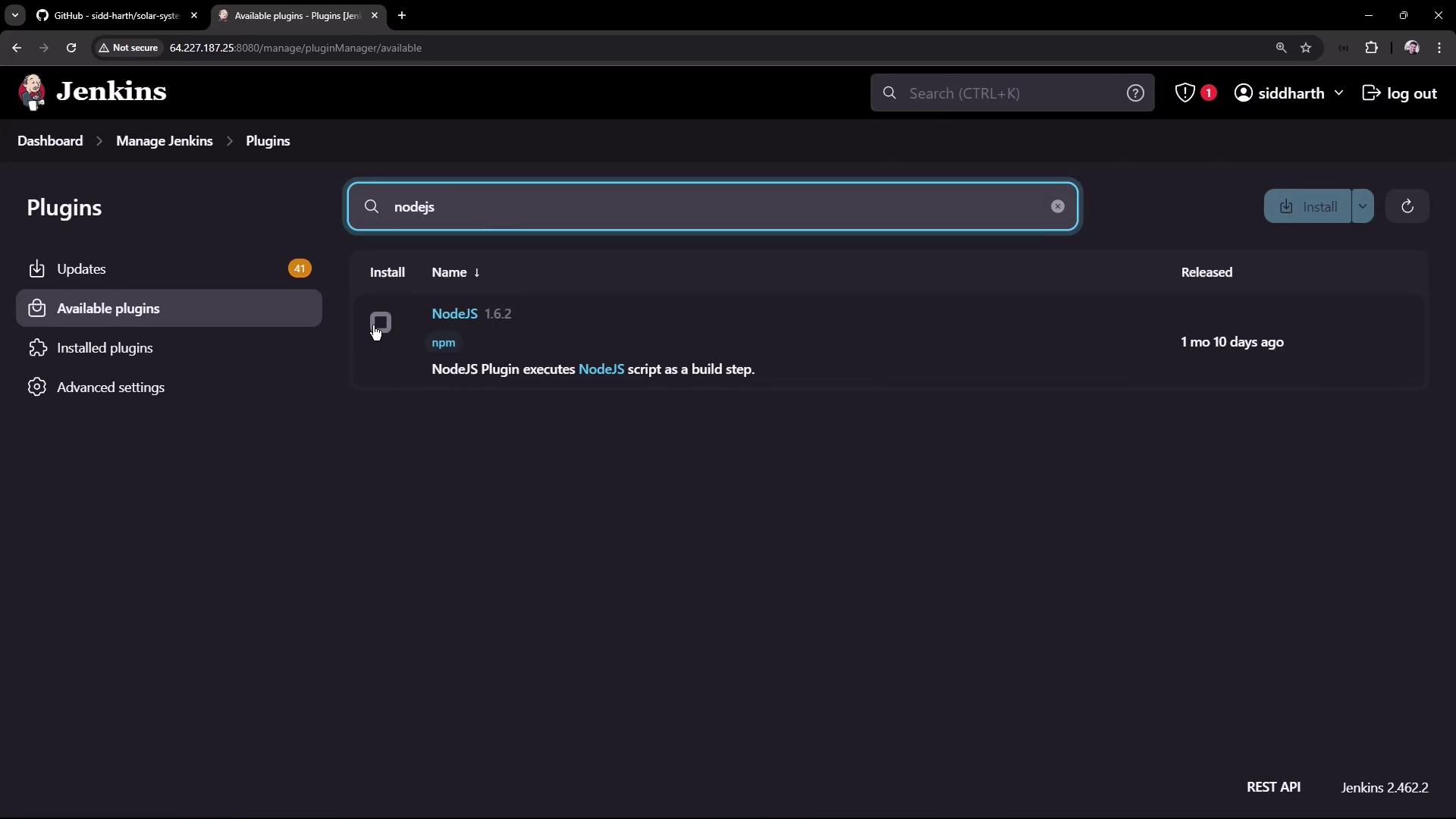Open the security warnings shield icon

pos(1185,93)
